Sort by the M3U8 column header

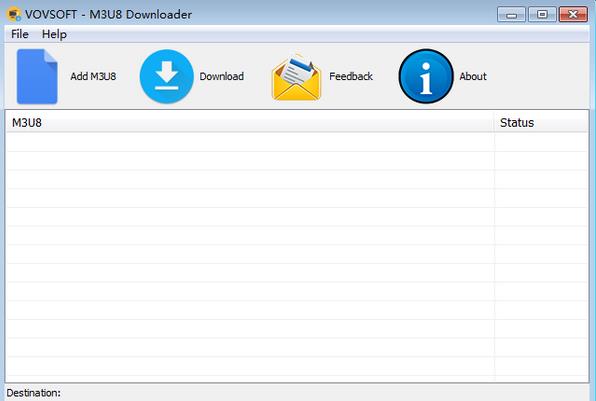250,122
